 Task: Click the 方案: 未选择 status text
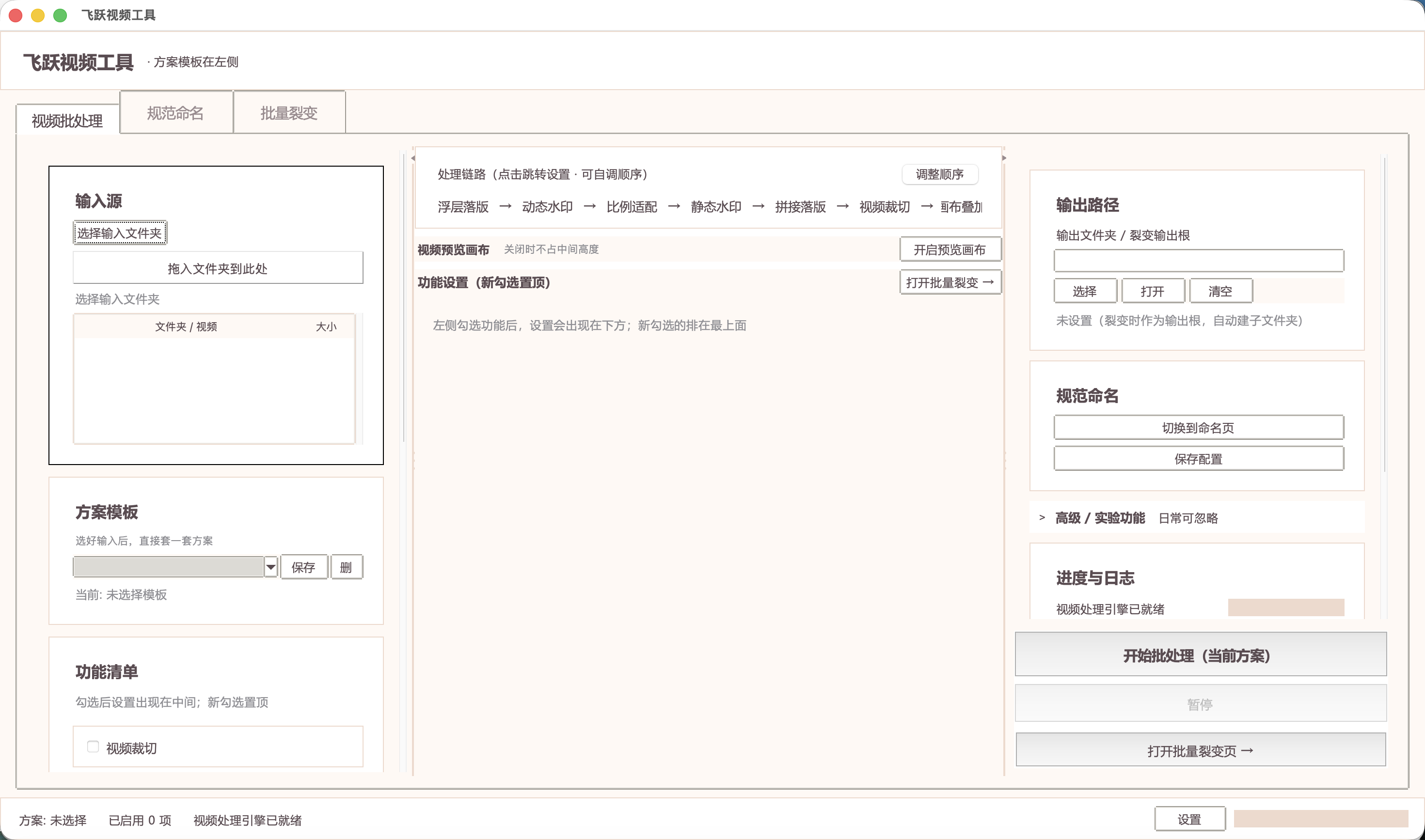(x=53, y=820)
